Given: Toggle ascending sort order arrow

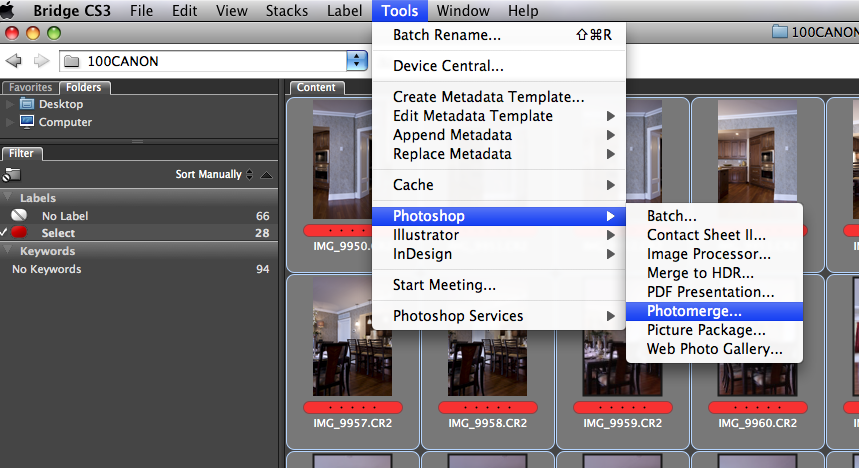Looking at the screenshot, I should (266, 175).
